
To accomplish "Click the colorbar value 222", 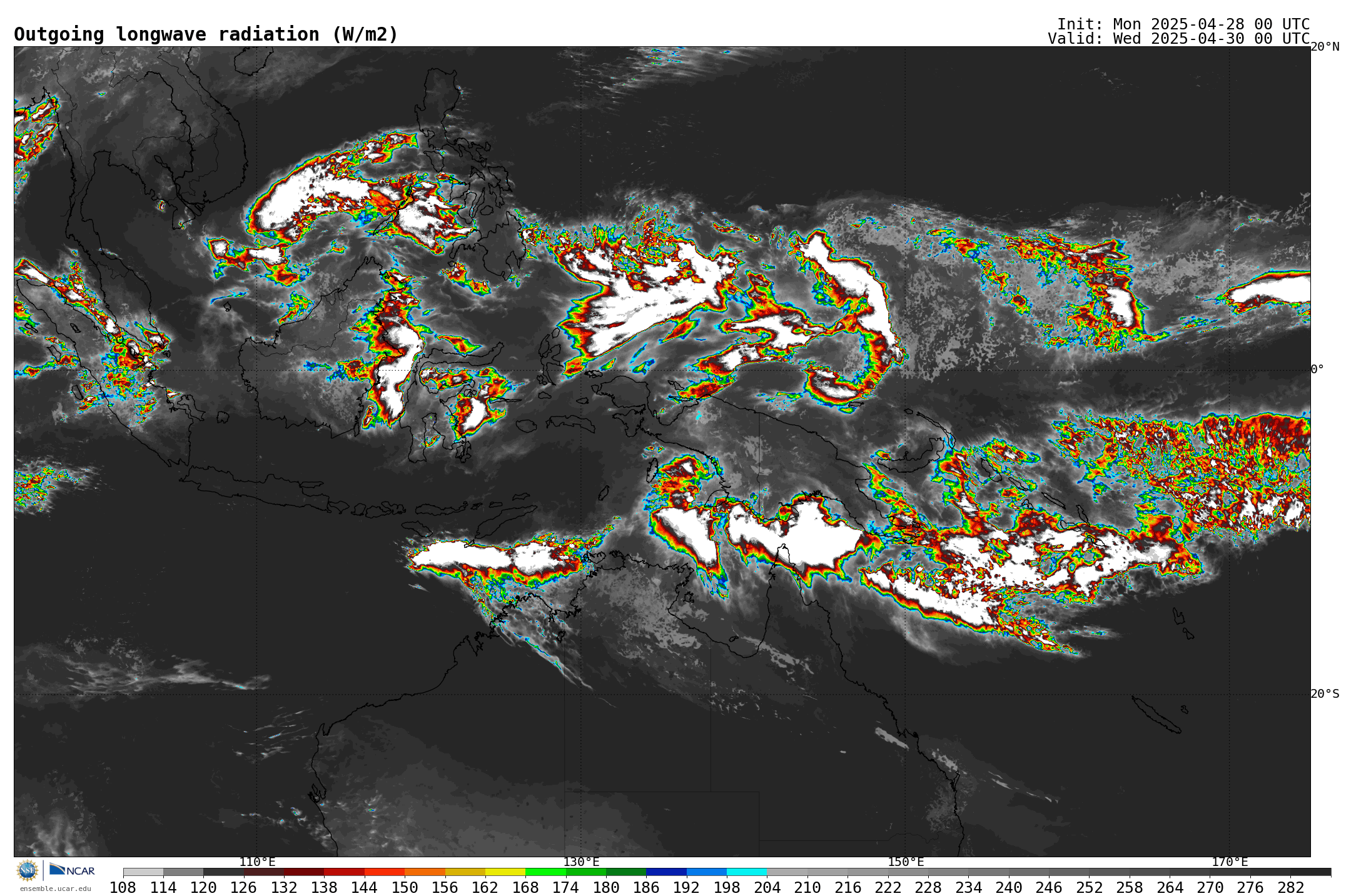I will [888, 888].
